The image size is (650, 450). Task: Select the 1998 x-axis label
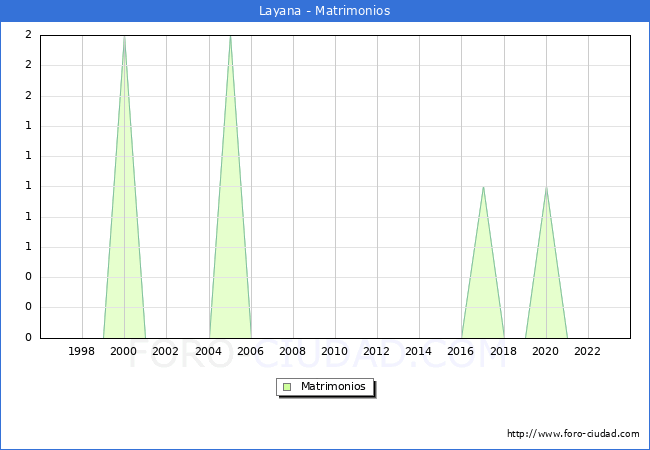point(81,351)
